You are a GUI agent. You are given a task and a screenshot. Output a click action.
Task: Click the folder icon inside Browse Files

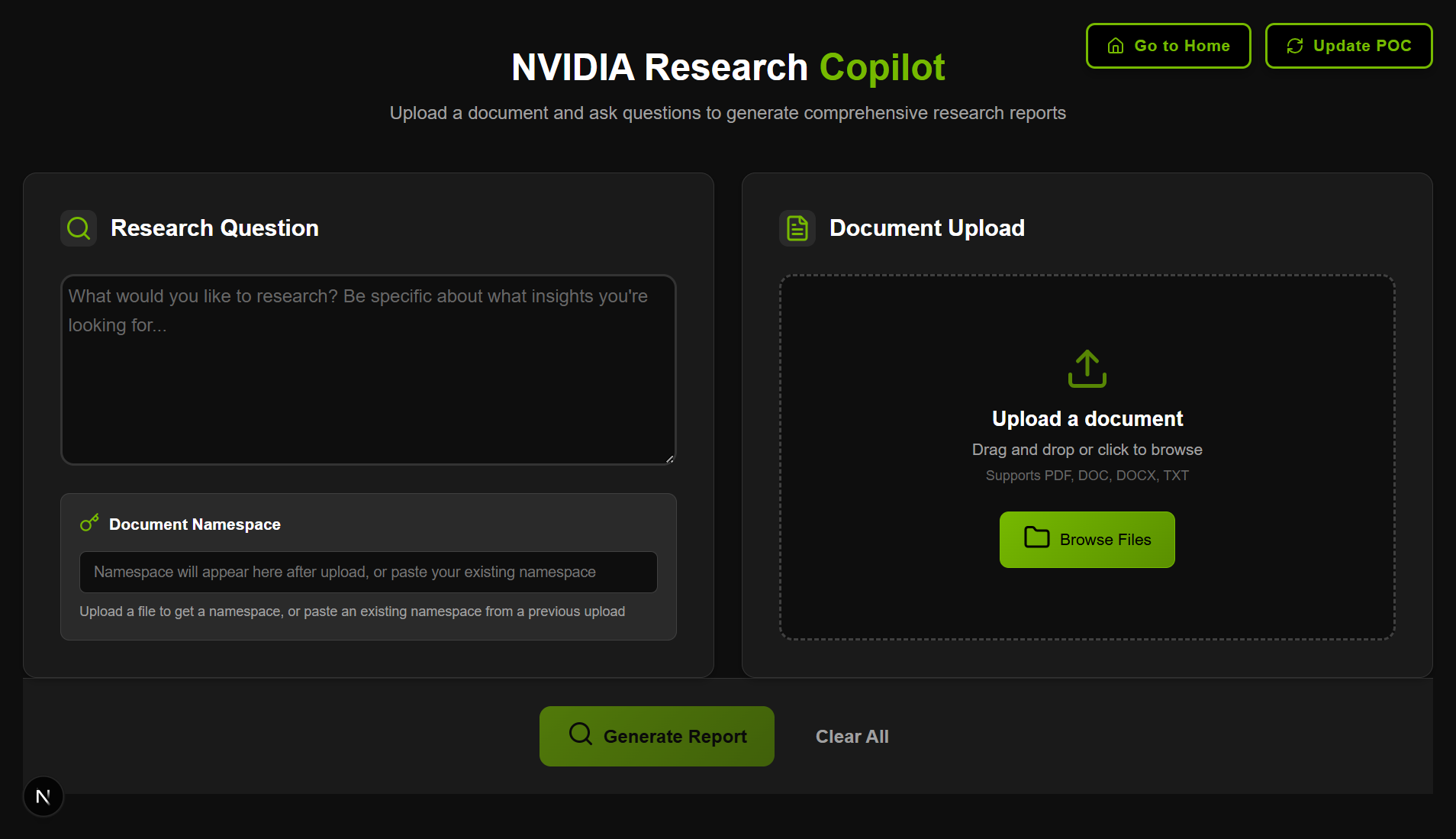pyautogui.click(x=1036, y=539)
